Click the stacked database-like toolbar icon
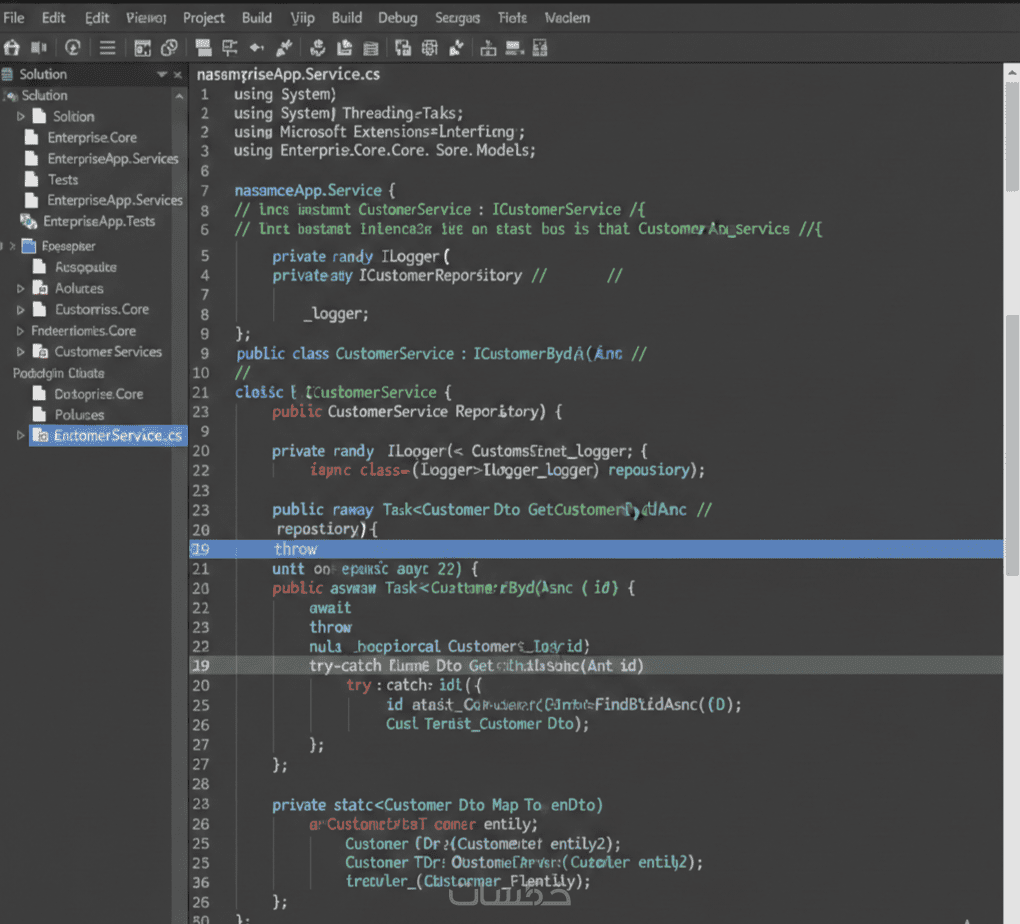This screenshot has width=1020, height=924. click(370, 47)
